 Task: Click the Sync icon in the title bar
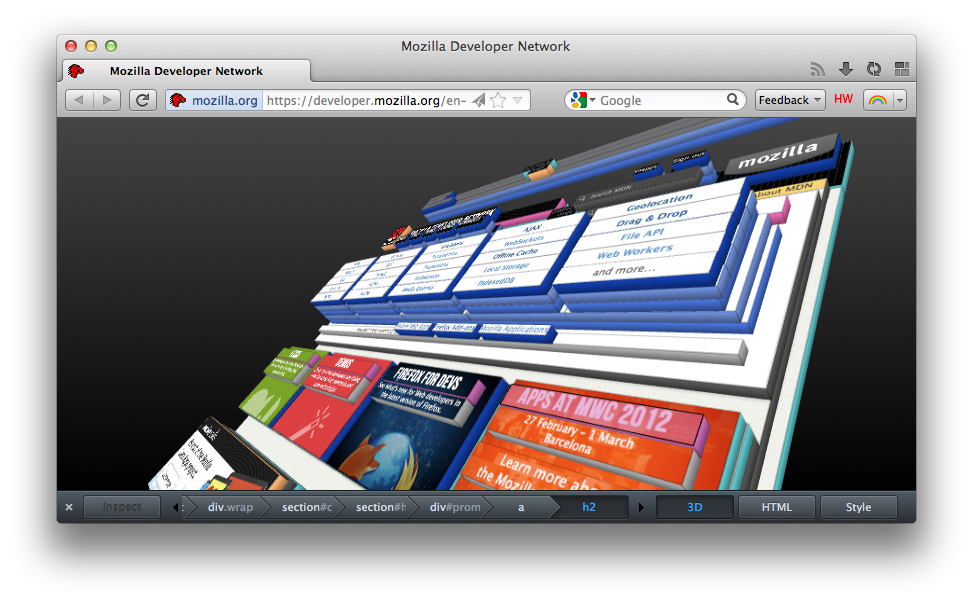[x=873, y=68]
